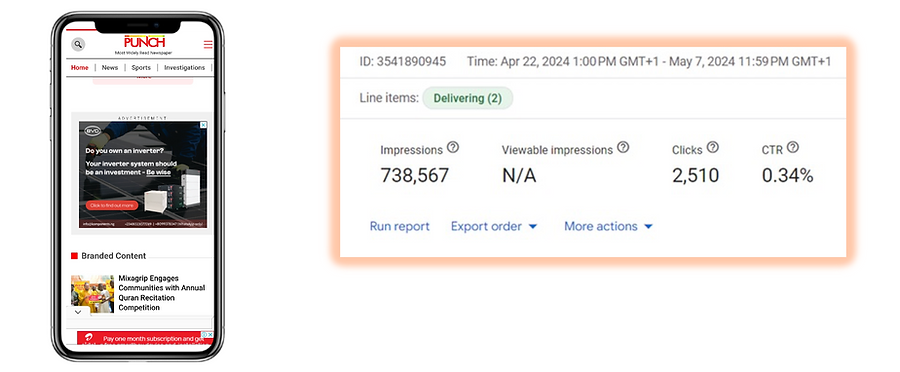This screenshot has width=900, height=372.
Task: Open the search magnifier icon on Punch
Action: [x=77, y=44]
